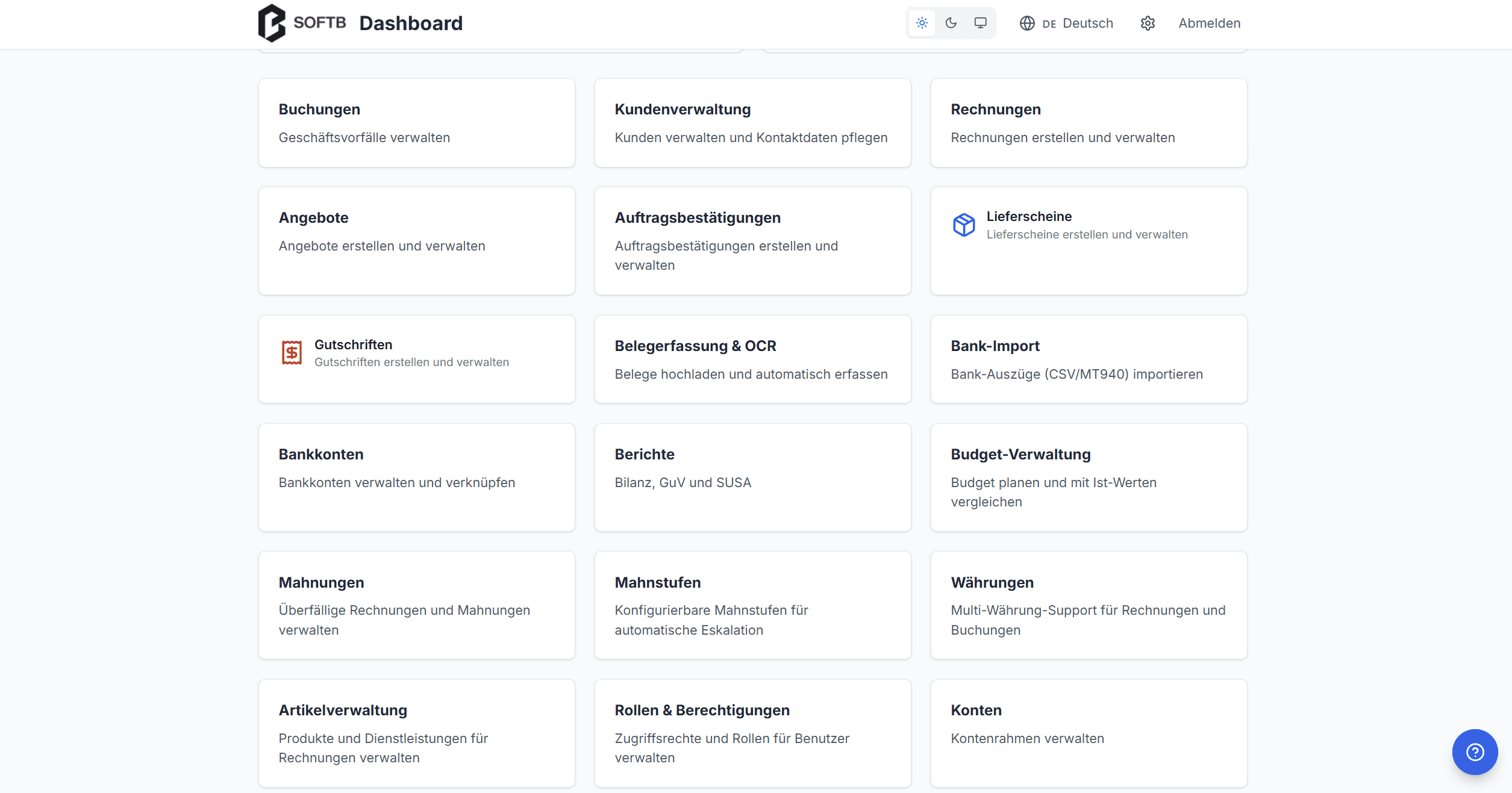Open Rollen & Berechtigungen card
Viewport: 1512px width, 793px height.
click(x=752, y=733)
